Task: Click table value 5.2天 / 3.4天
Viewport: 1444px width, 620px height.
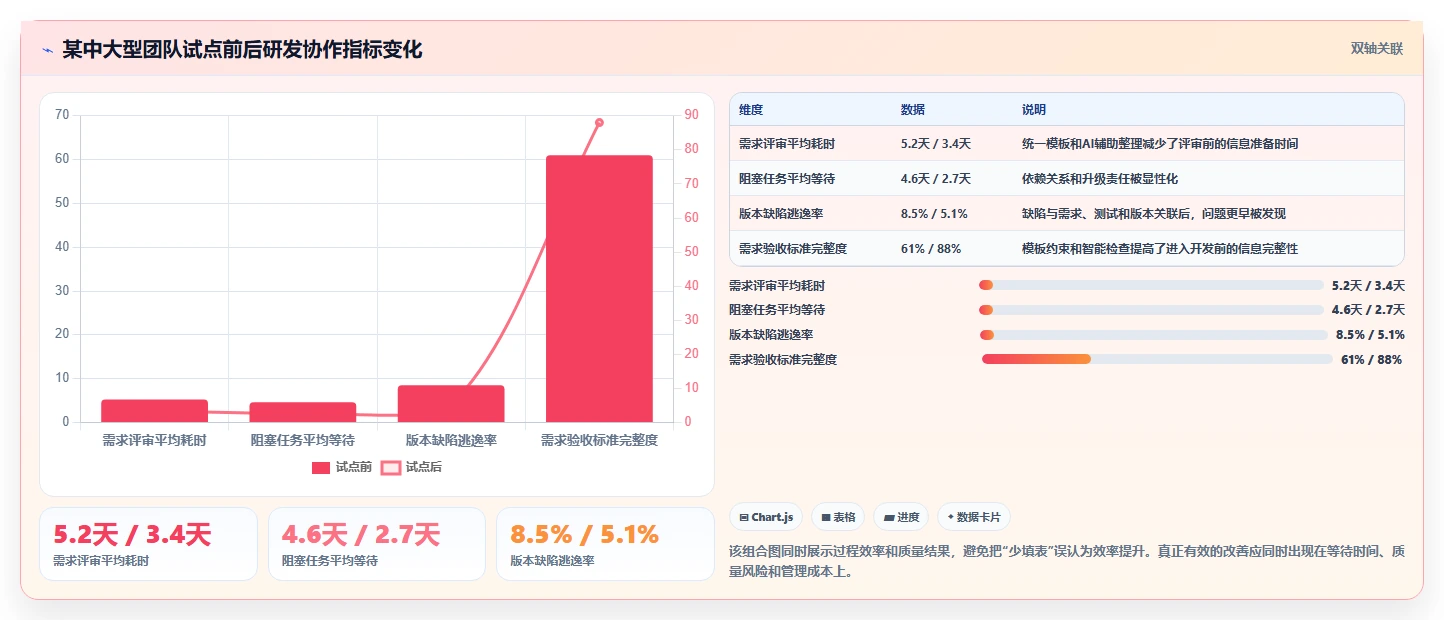Action: [936, 144]
